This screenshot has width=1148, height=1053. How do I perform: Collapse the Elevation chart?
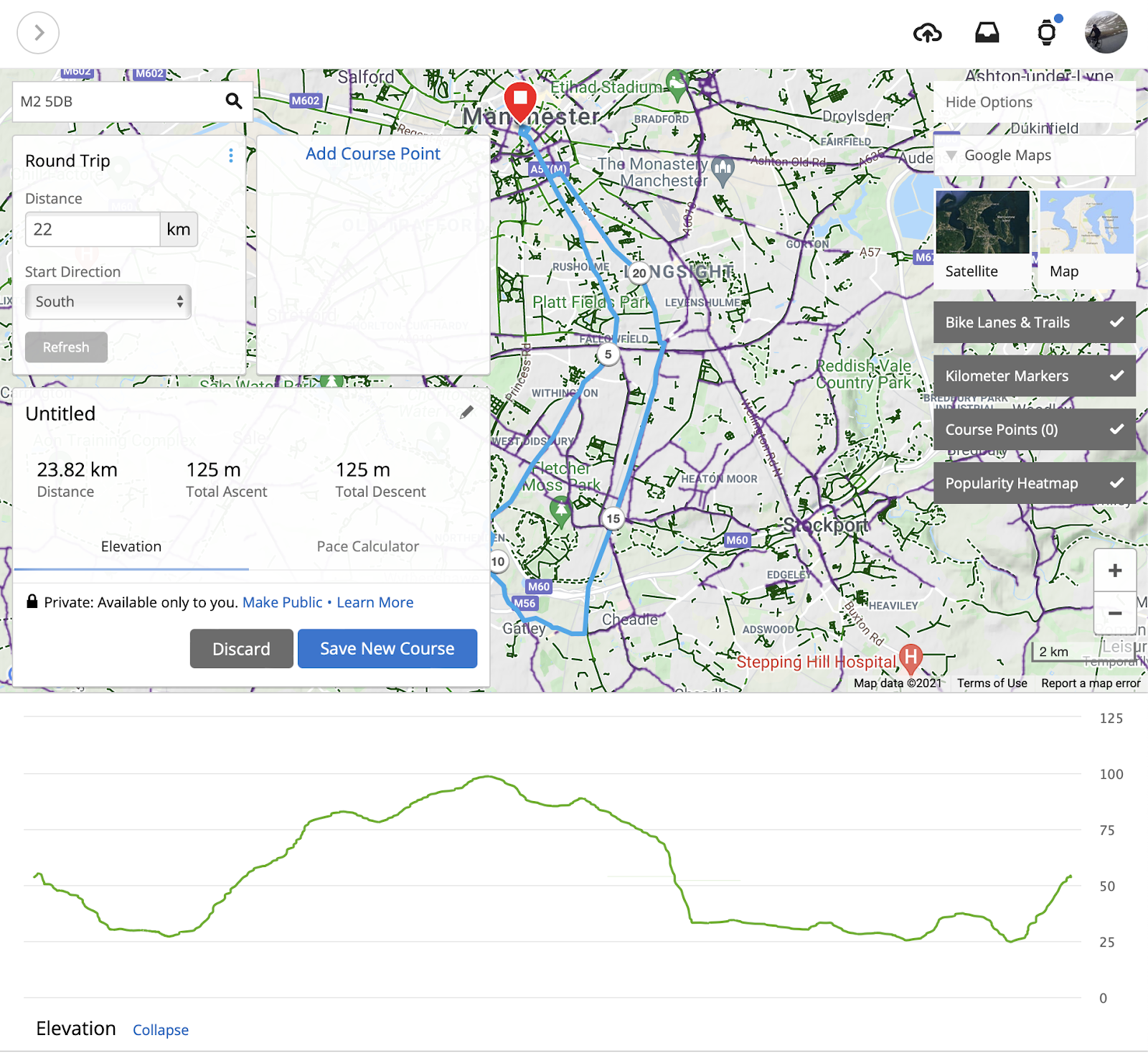coord(161,1030)
